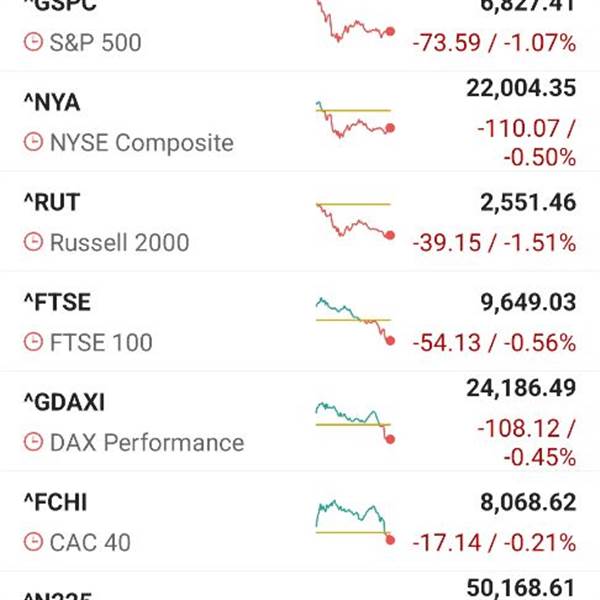Click the clock icon beside CAC 40
The width and height of the screenshot is (600, 600).
[x=33, y=543]
